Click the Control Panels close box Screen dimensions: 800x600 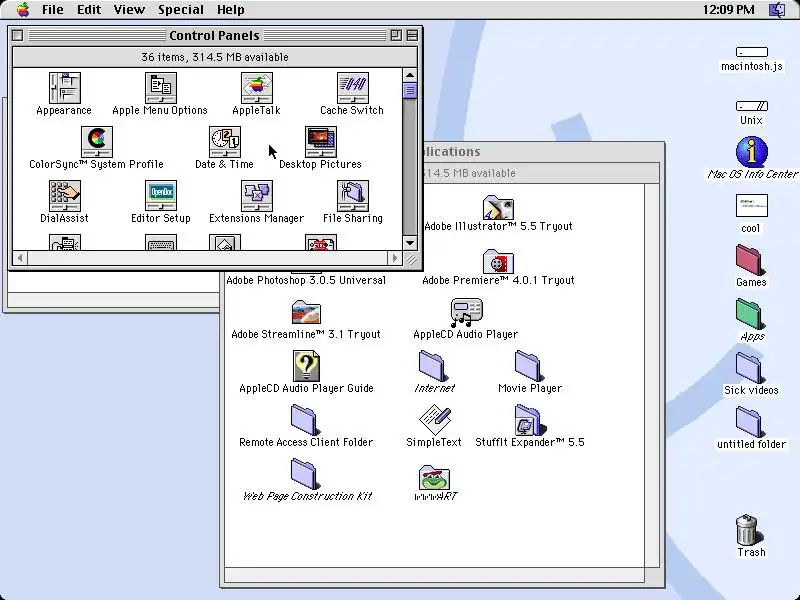click(x=17, y=35)
